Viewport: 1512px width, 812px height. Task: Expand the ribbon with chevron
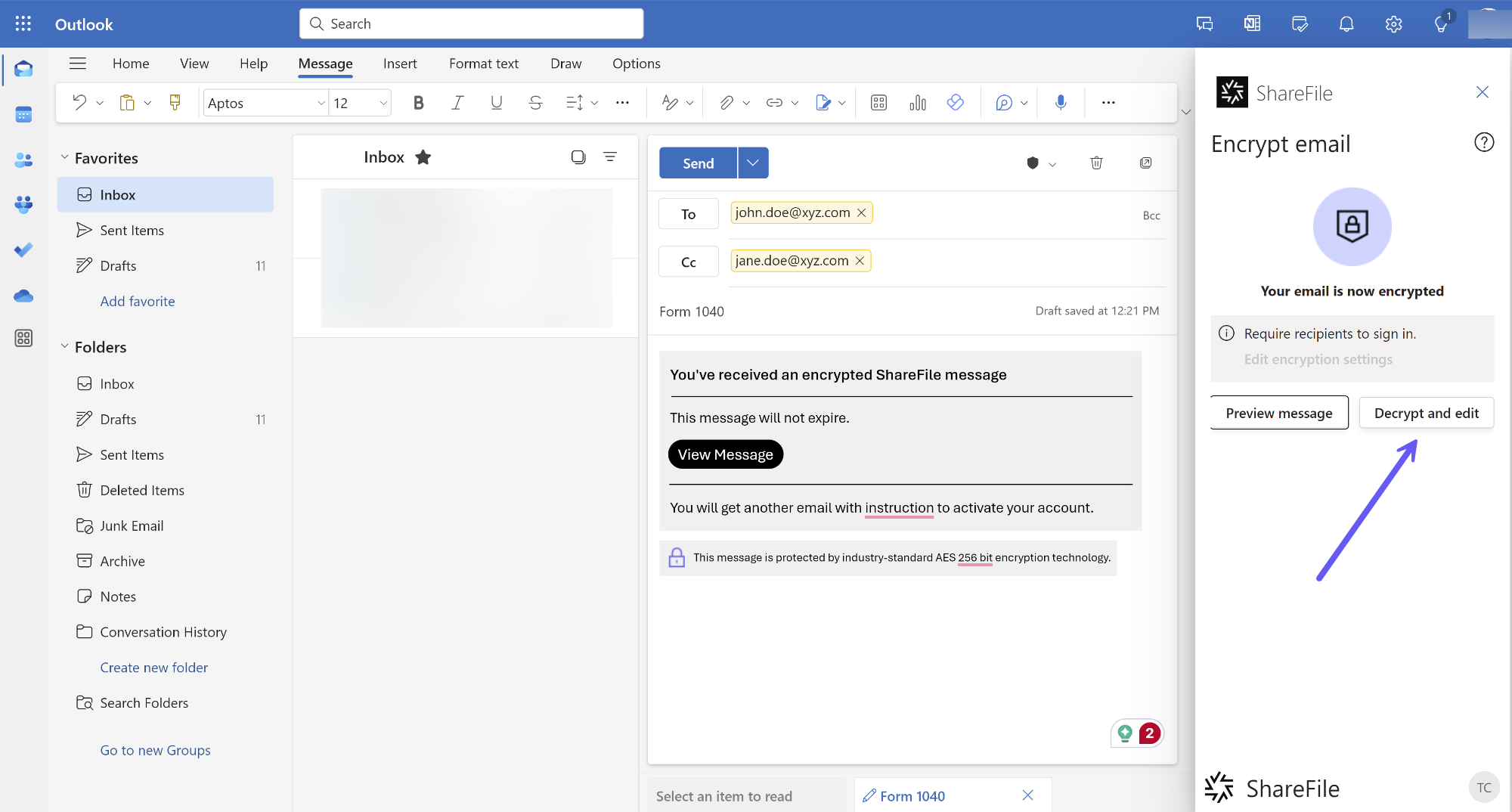pyautogui.click(x=1186, y=112)
